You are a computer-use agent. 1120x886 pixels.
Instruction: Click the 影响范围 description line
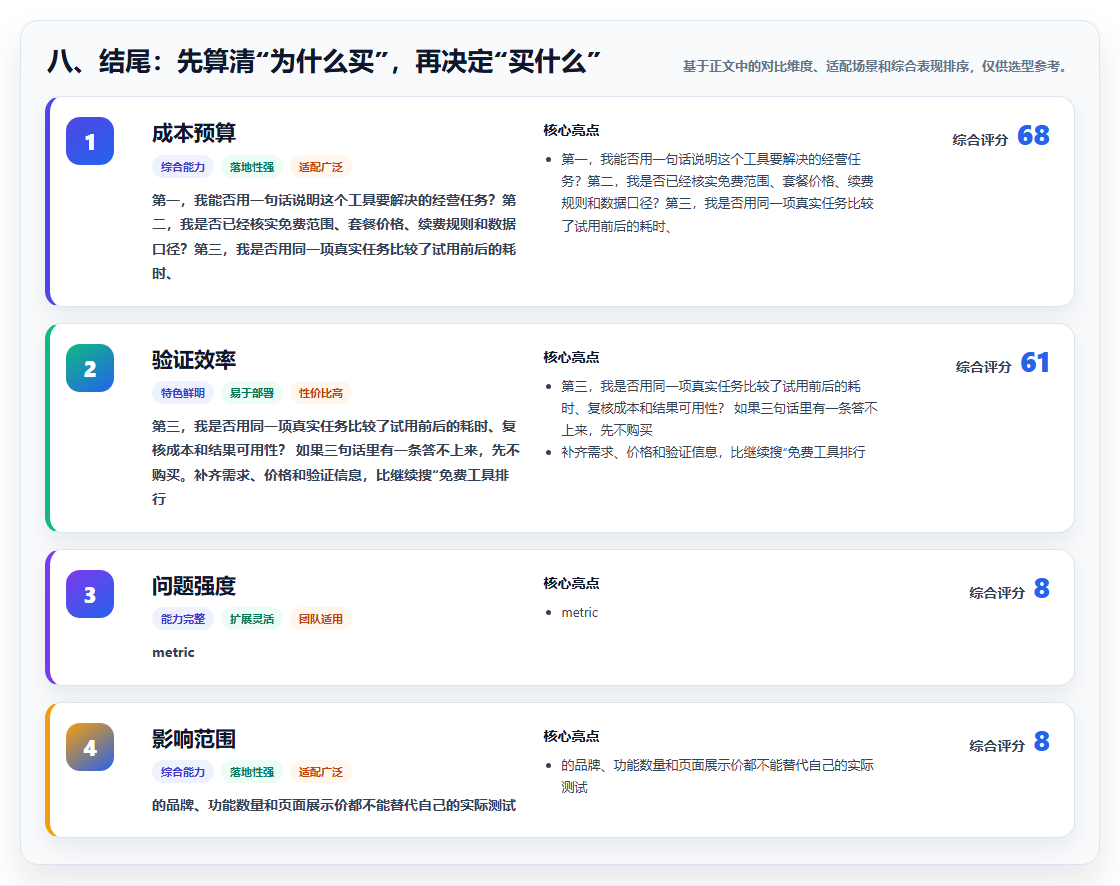(334, 805)
